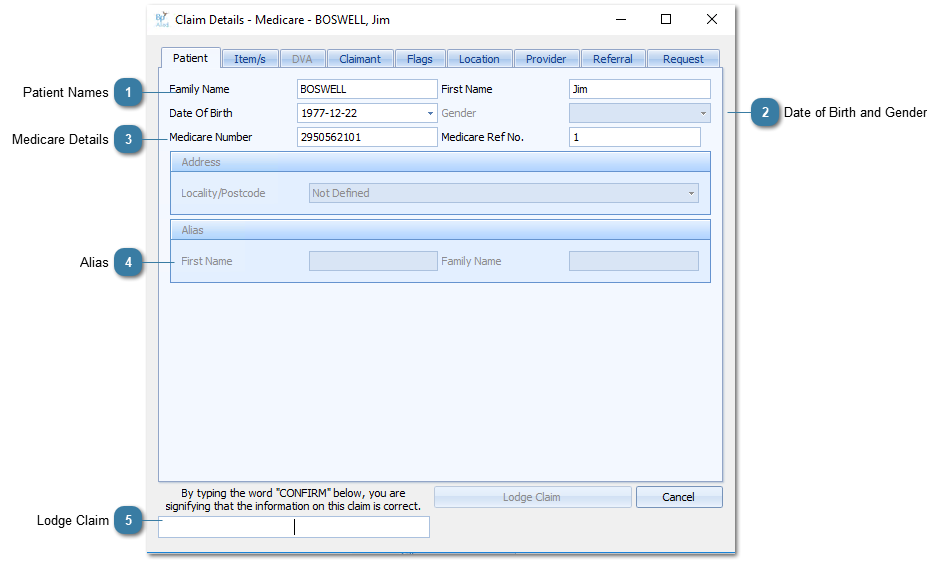
Task: Click the Medicare Ref No. field
Action: (x=634, y=137)
